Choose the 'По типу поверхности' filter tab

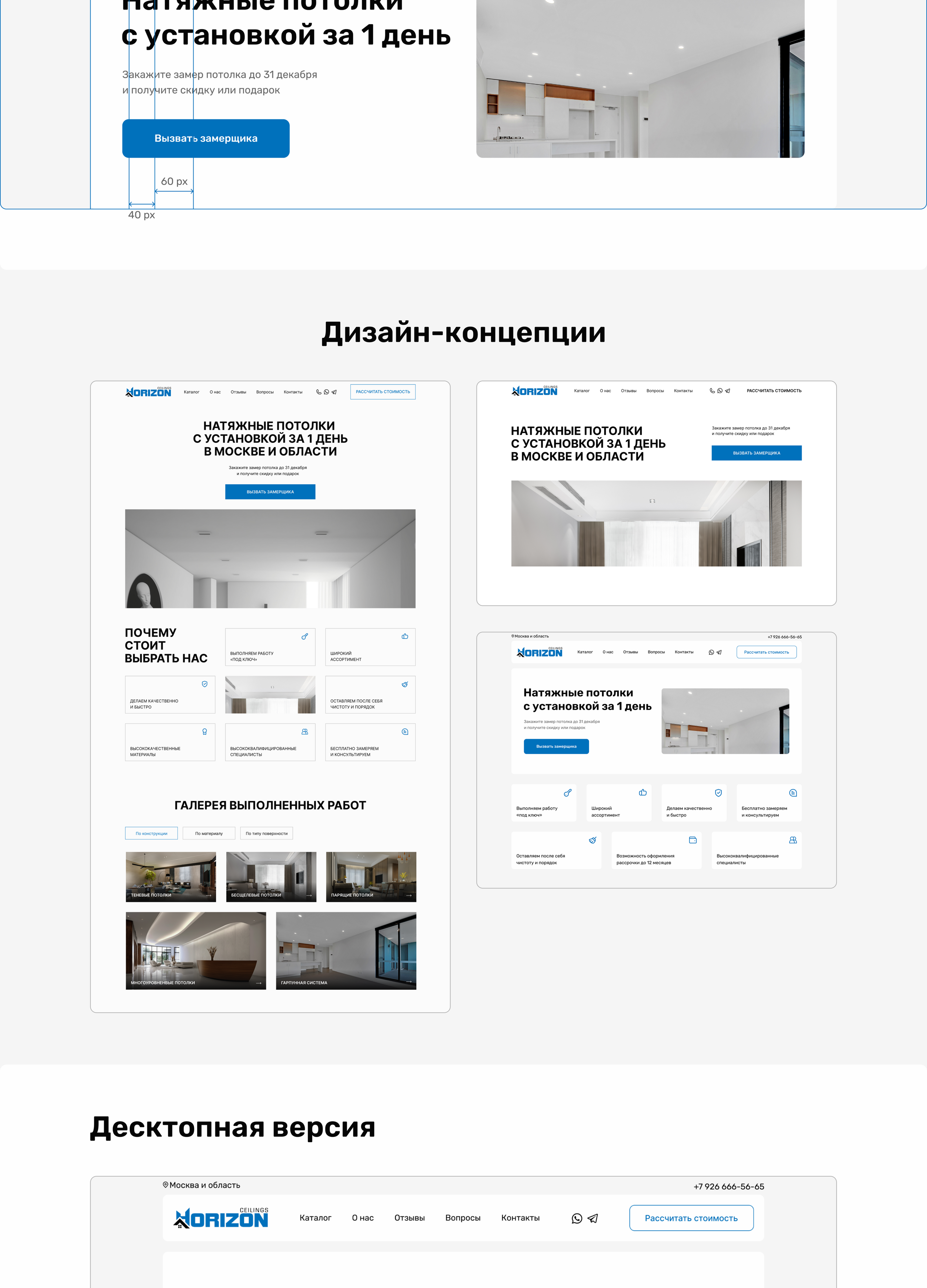coord(266,833)
